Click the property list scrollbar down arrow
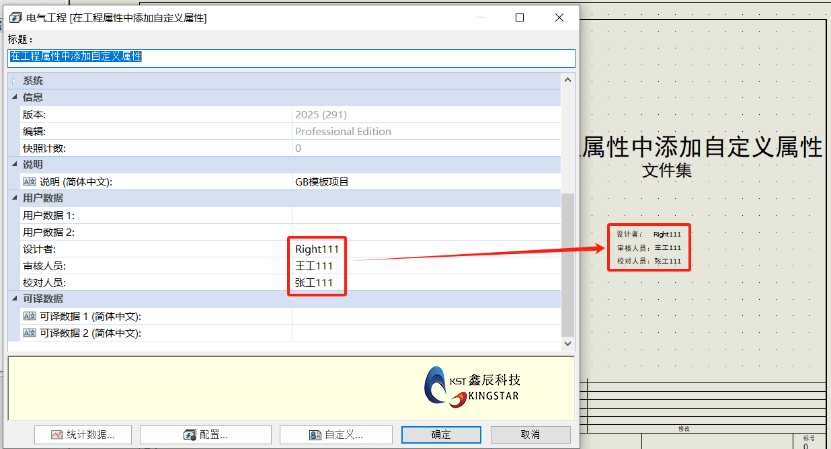Screen dimensions: 831x449 point(568,344)
